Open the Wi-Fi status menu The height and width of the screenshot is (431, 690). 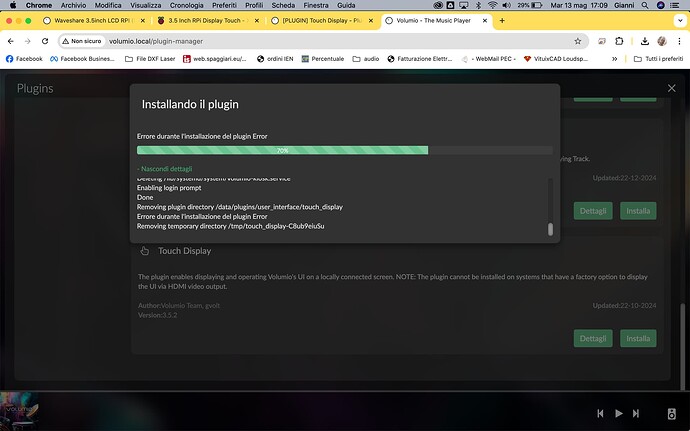click(492, 5)
